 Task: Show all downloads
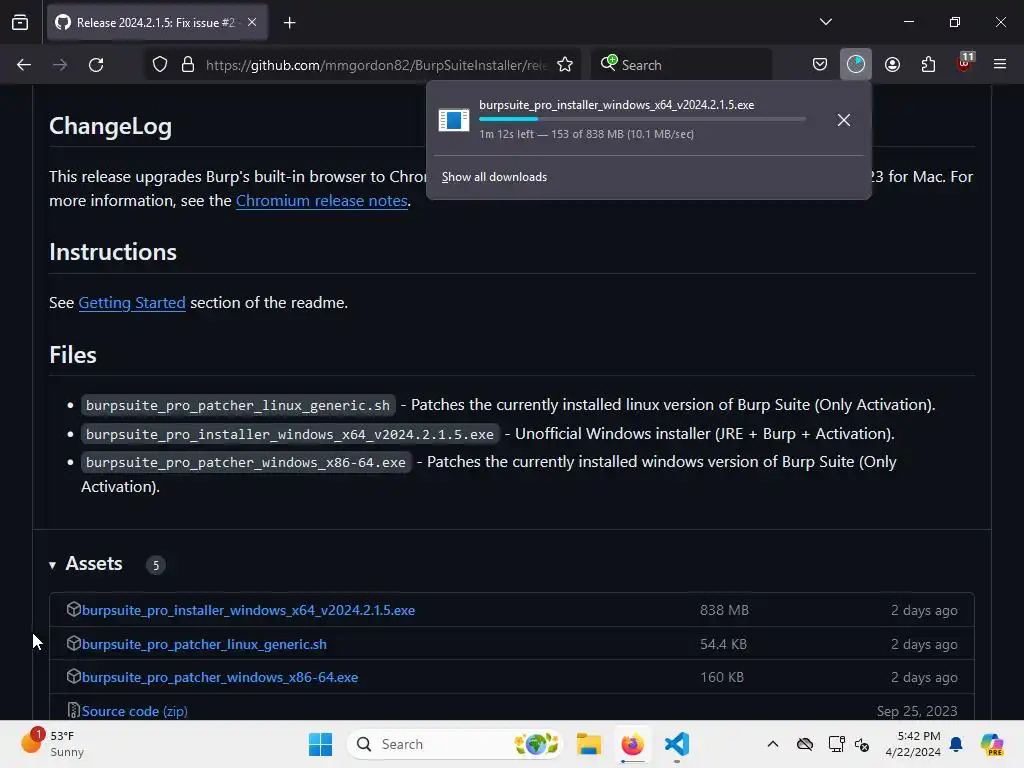494,177
